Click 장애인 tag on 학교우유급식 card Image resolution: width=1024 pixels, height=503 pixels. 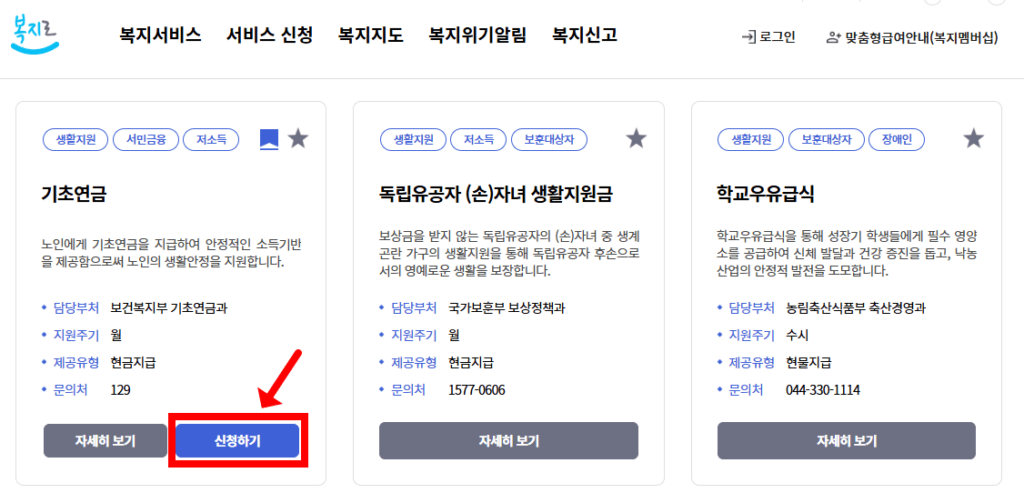pos(896,140)
